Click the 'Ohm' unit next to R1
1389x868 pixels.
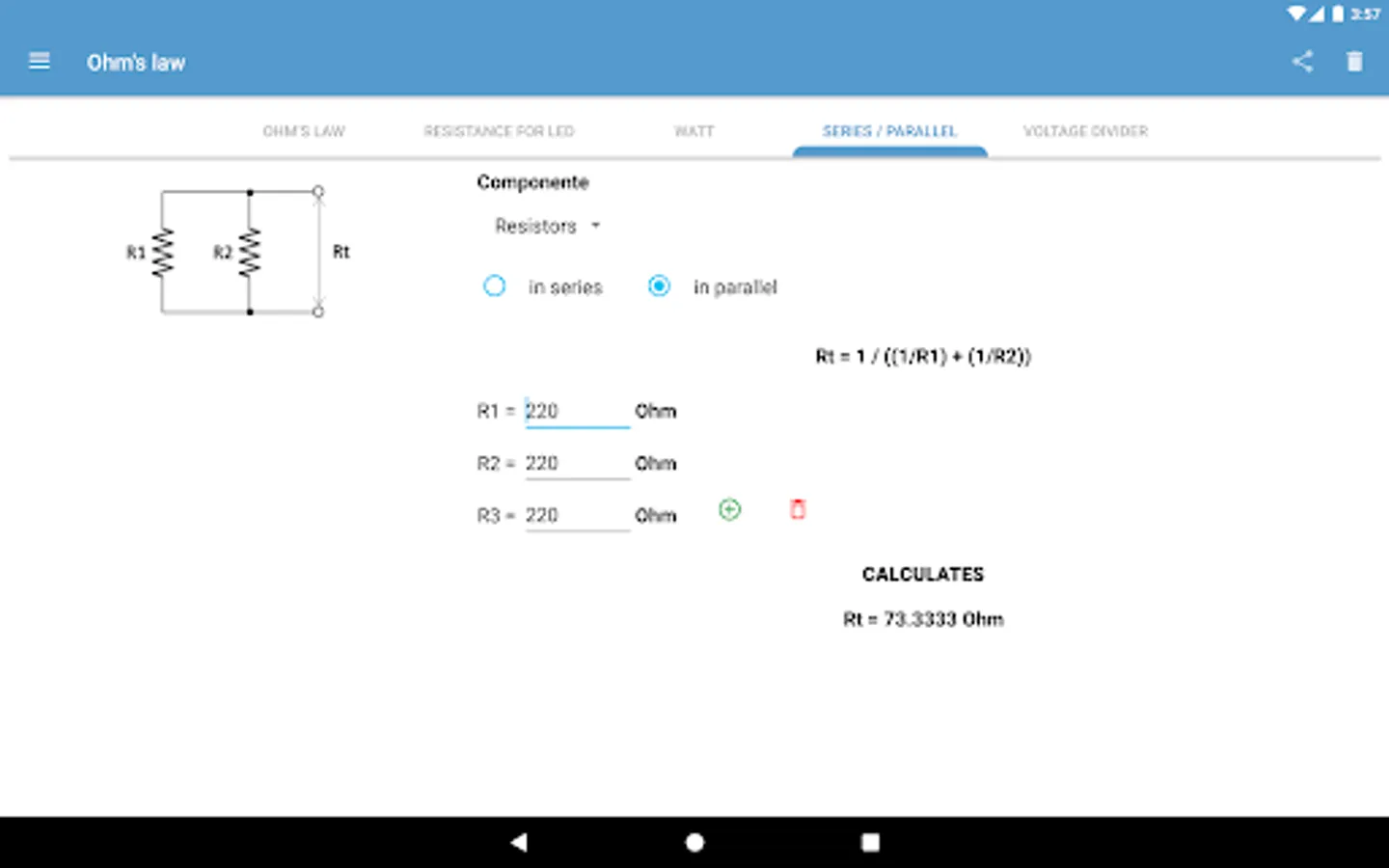pos(656,412)
